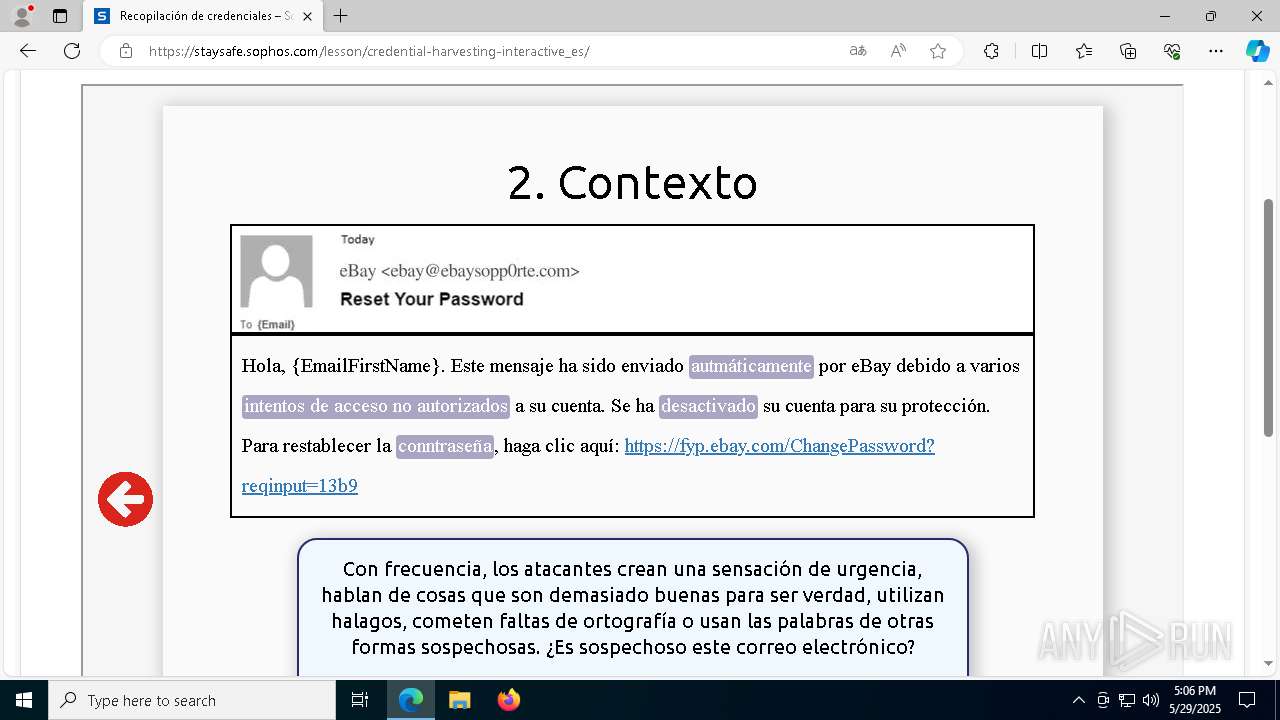Open Browser essentials icon
This screenshot has height=720, width=1280.
click(x=1172, y=51)
